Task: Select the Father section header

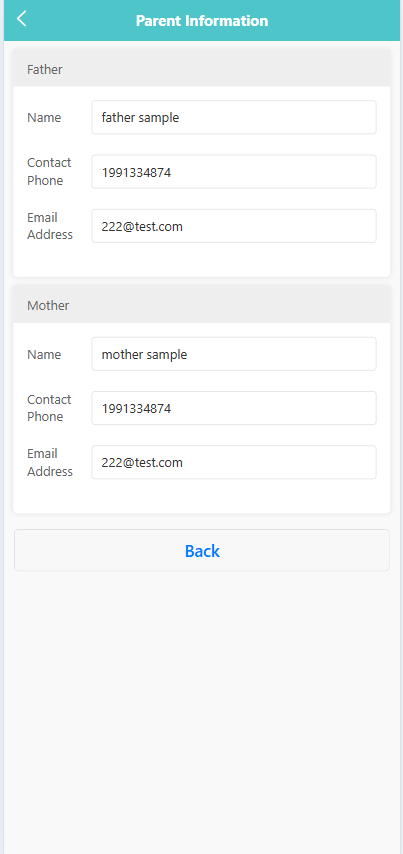Action: click(x=202, y=68)
